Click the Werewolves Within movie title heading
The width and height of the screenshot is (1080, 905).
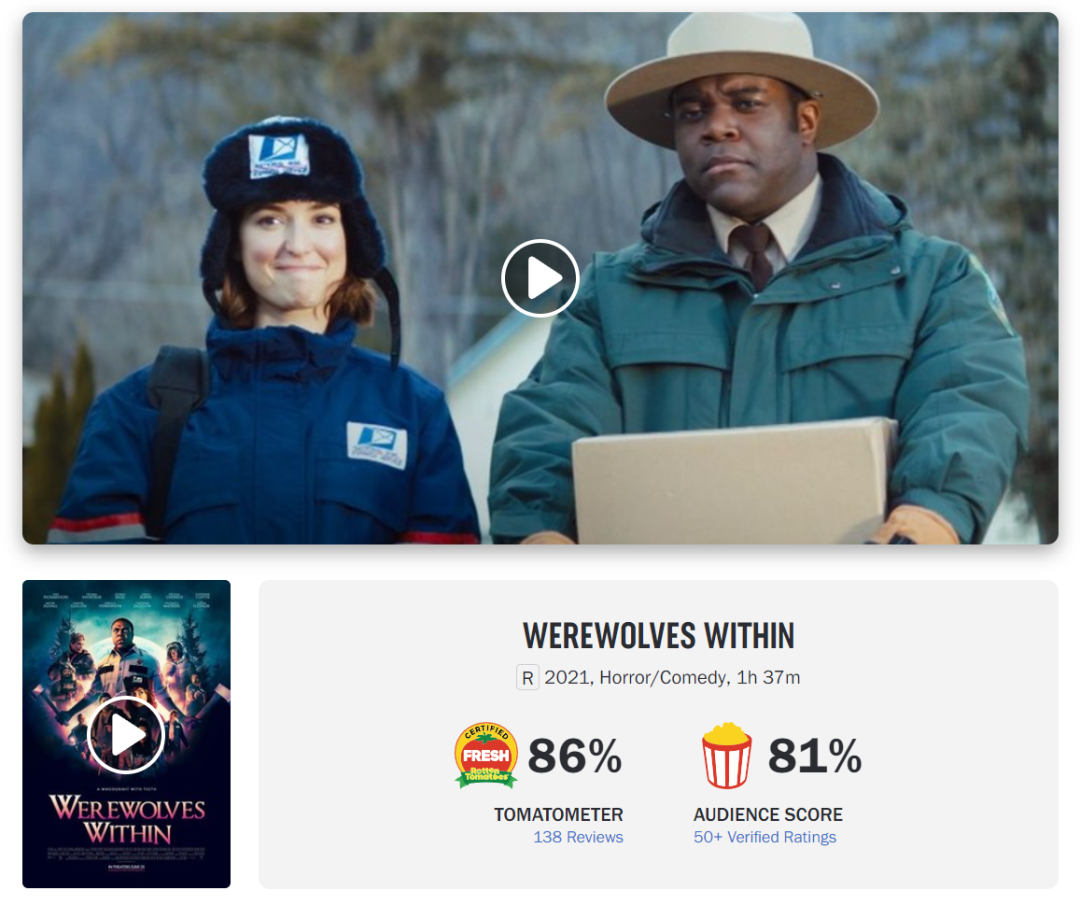pyautogui.click(x=658, y=636)
